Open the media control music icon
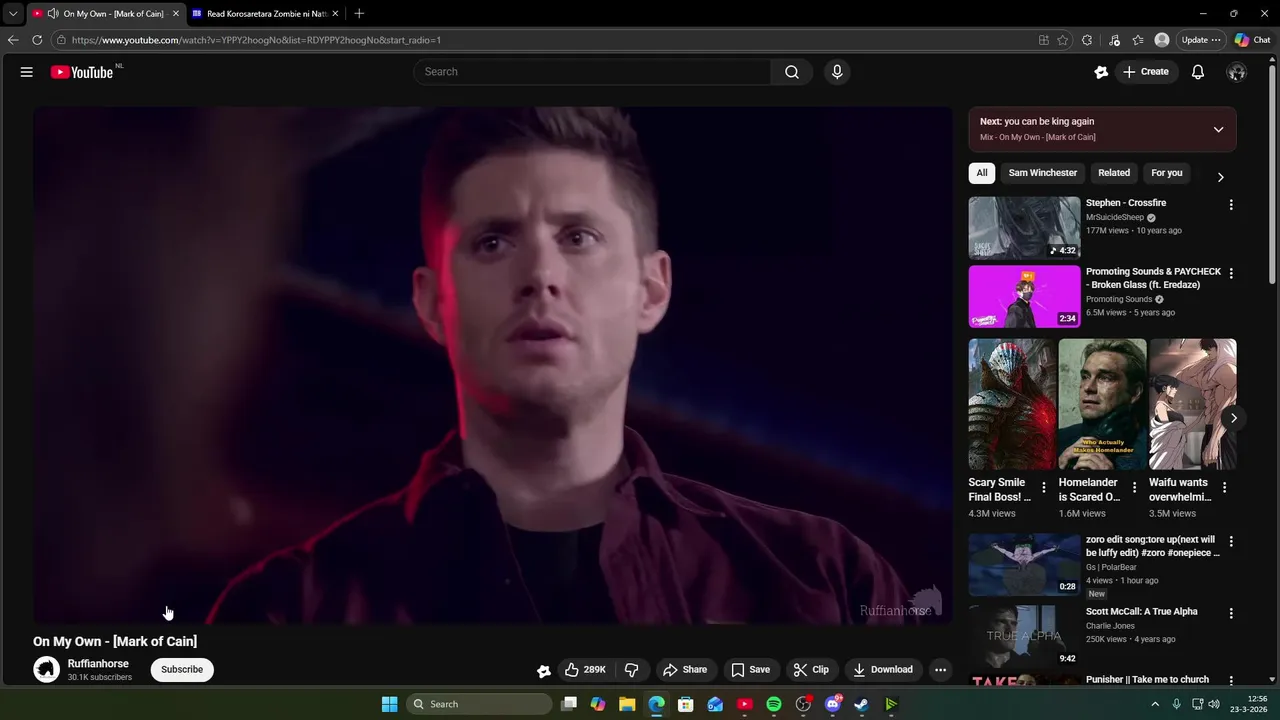This screenshot has height=720, width=1280. (x=1115, y=40)
